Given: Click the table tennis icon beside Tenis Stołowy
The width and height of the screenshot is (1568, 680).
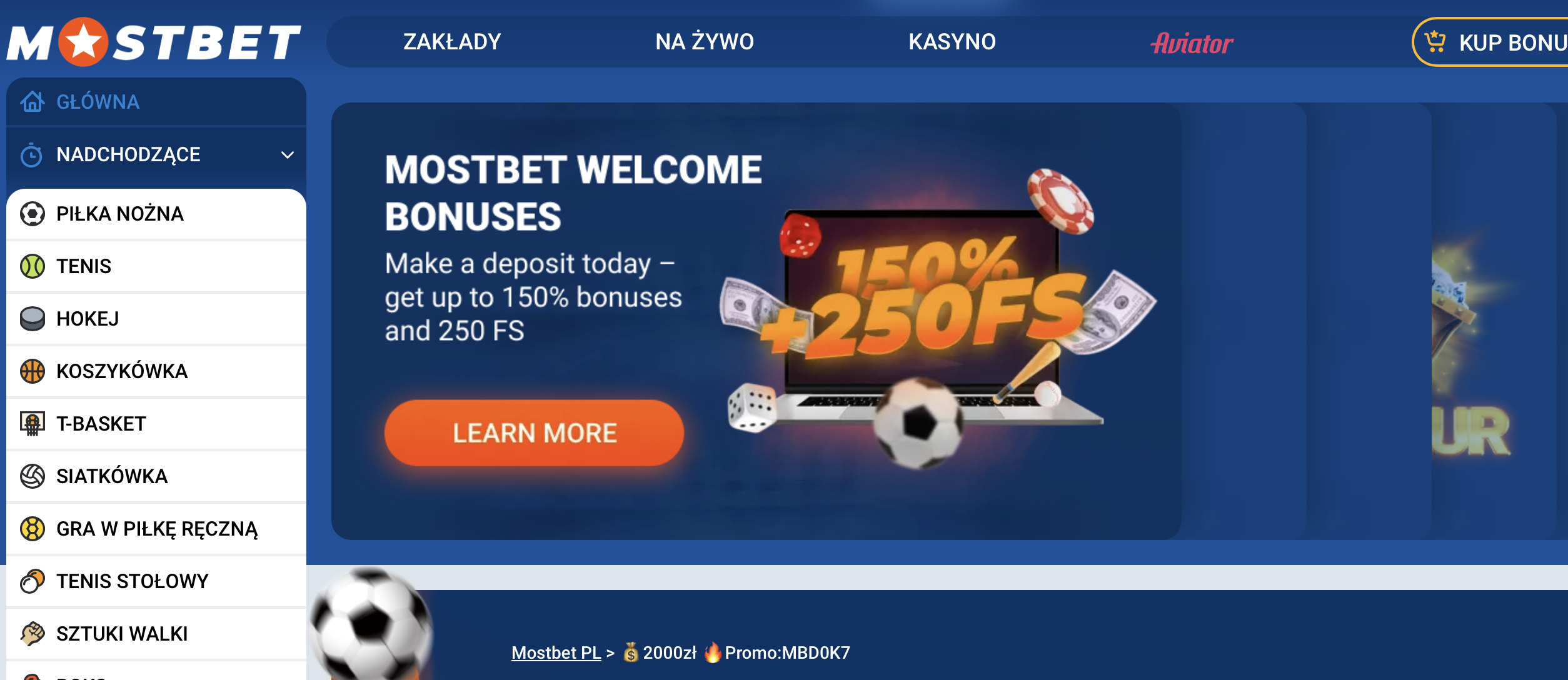Looking at the screenshot, I should [x=33, y=581].
